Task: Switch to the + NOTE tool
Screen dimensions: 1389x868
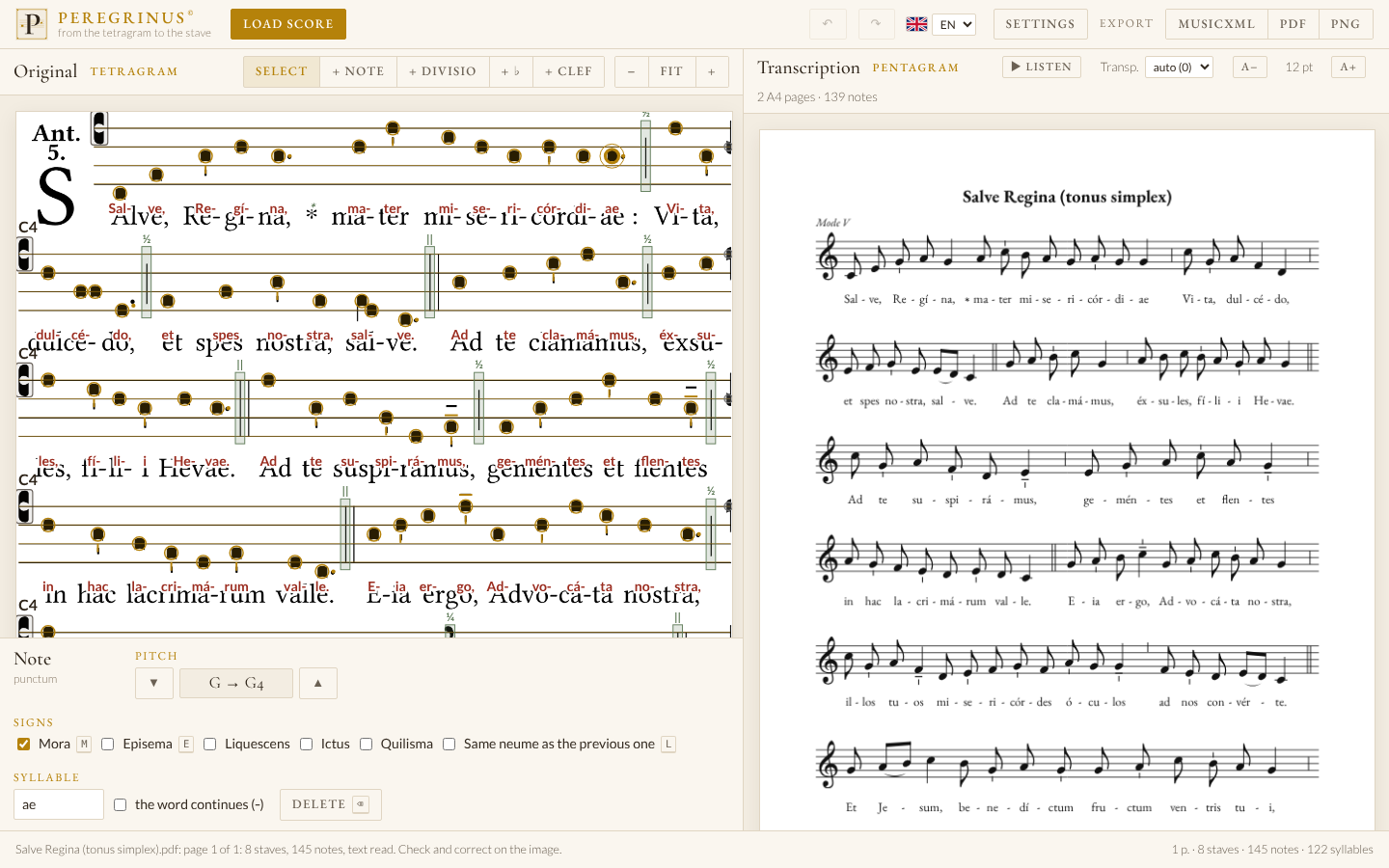Action: (x=358, y=71)
